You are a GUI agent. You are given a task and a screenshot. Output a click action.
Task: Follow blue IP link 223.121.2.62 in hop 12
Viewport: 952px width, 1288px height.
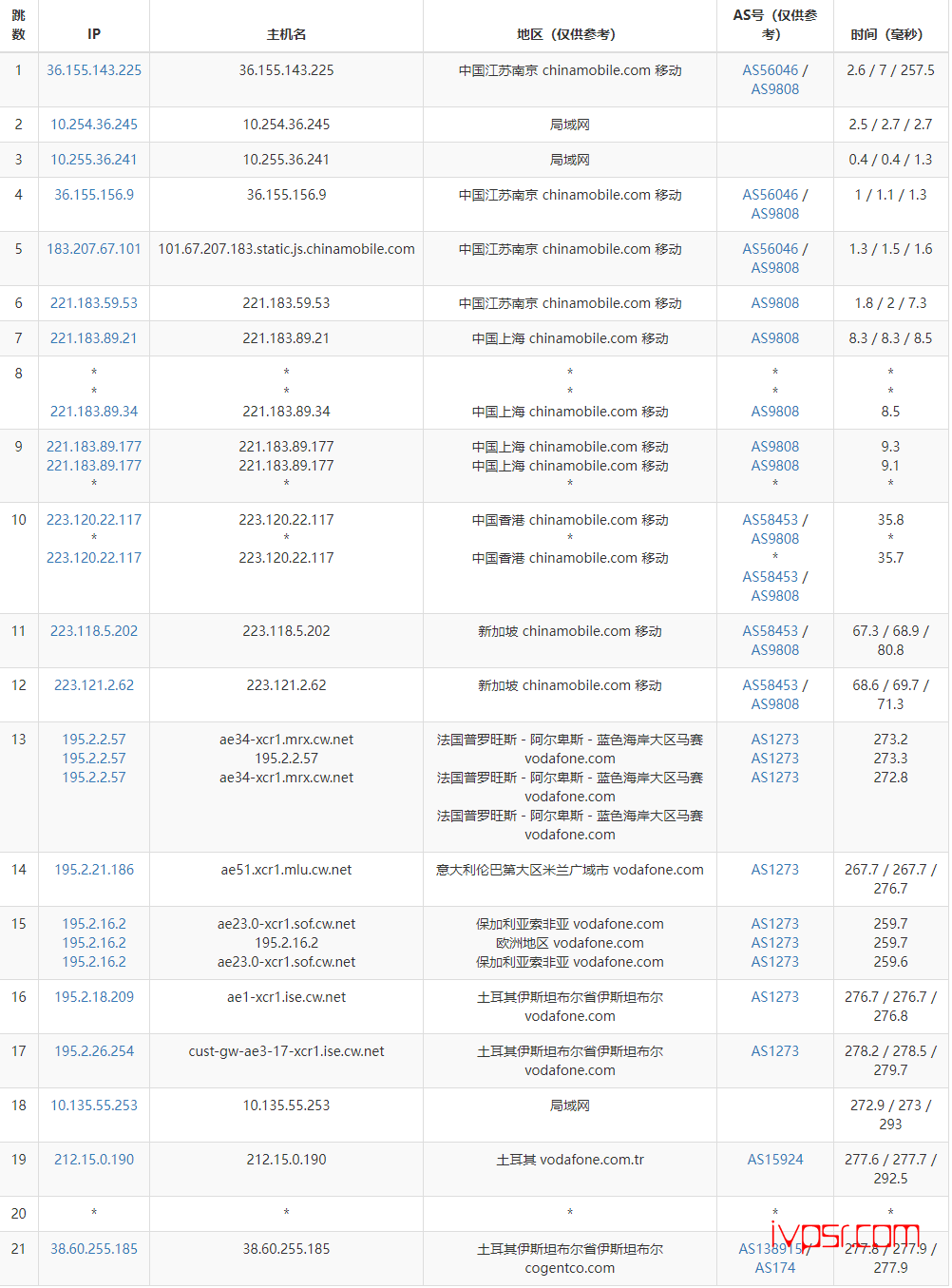(x=94, y=685)
